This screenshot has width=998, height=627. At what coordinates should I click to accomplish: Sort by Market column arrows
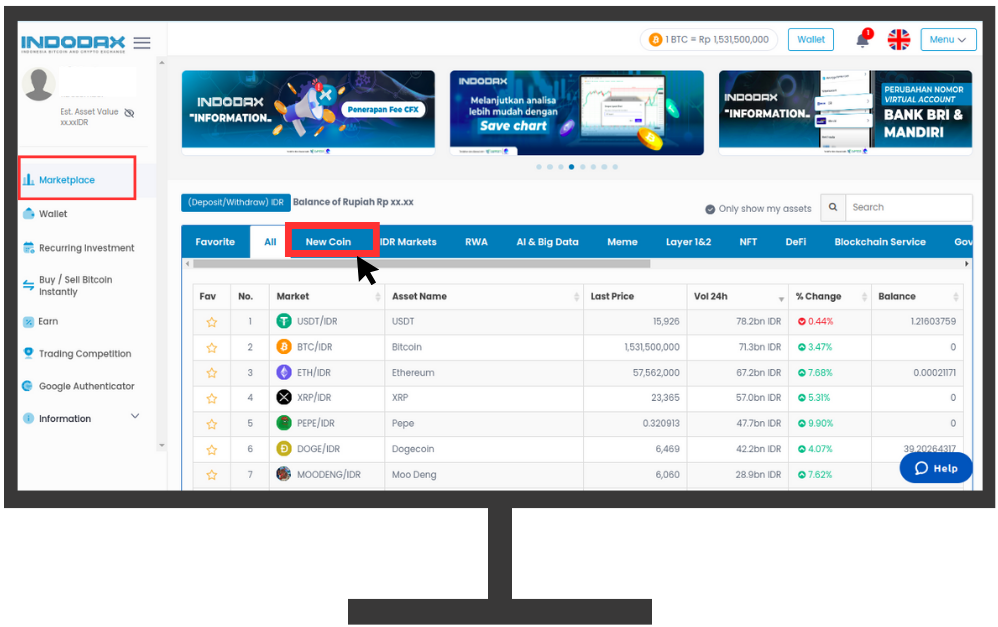click(x=377, y=297)
